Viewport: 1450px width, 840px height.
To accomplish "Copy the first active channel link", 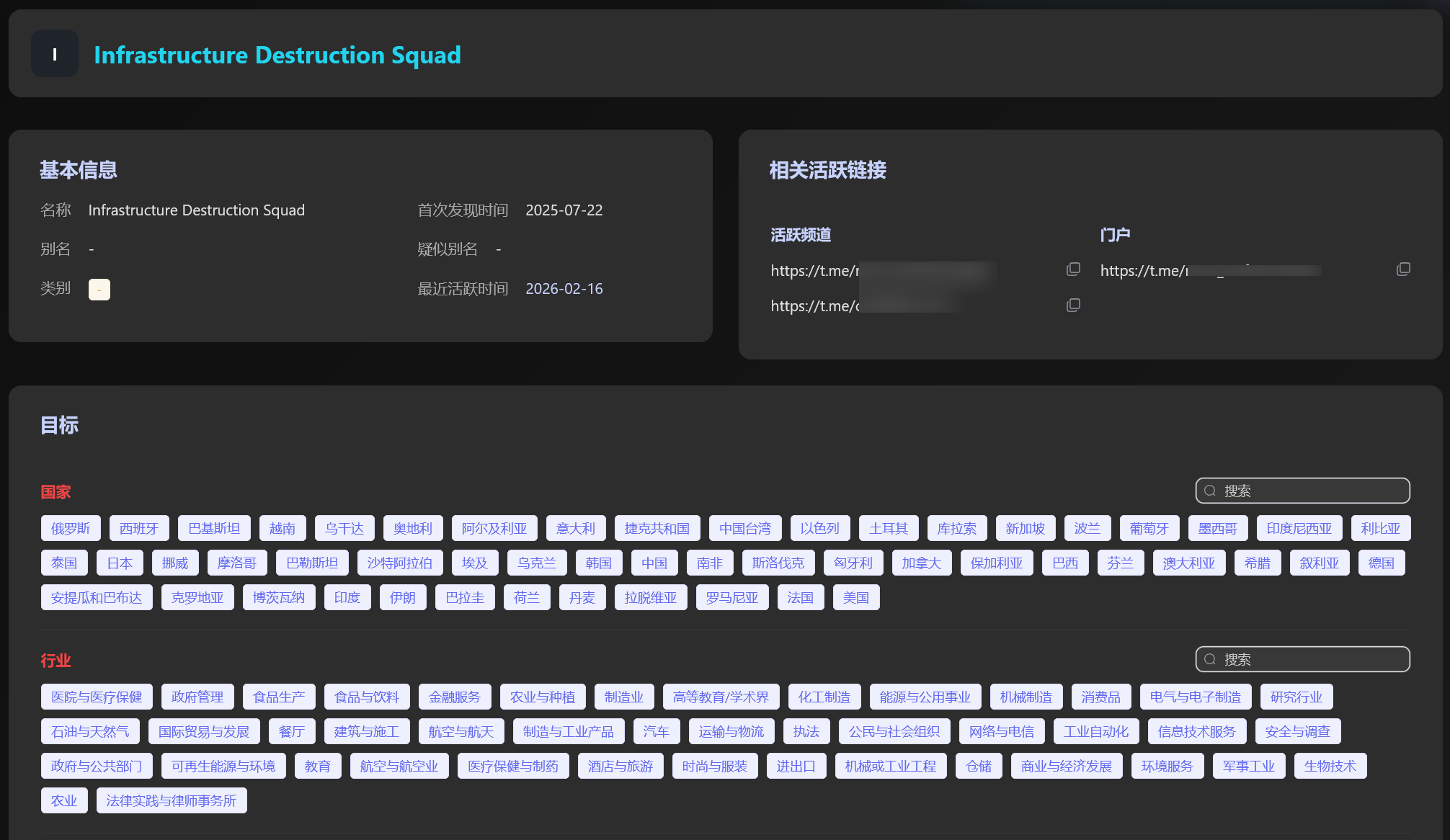I will pos(1073,269).
